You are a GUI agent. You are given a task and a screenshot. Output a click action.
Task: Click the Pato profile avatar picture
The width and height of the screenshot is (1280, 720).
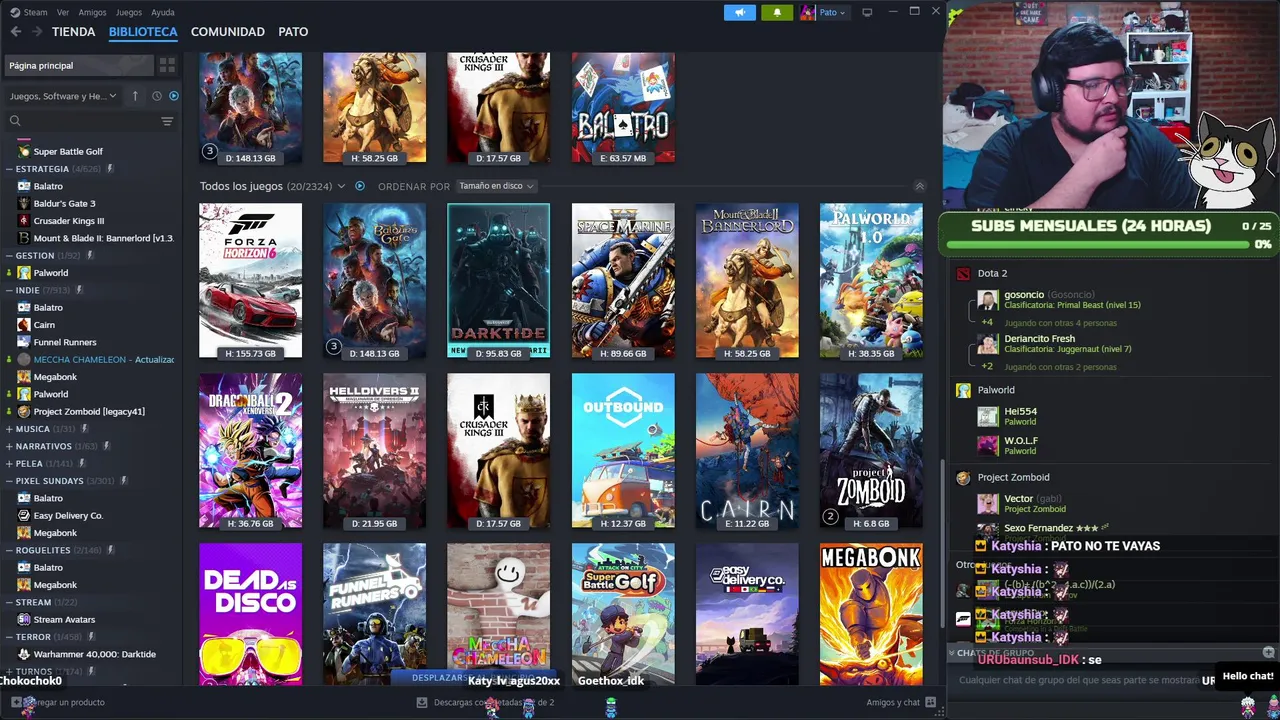(808, 12)
